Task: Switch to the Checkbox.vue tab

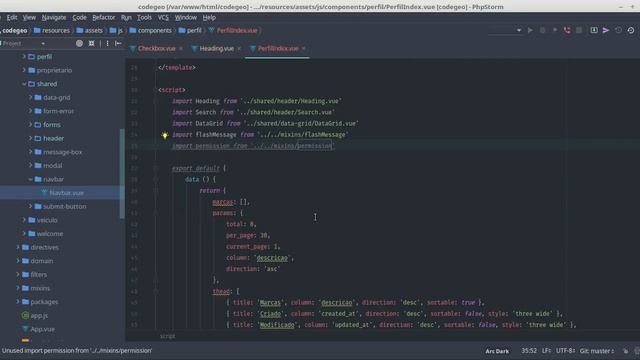Action: coord(156,49)
